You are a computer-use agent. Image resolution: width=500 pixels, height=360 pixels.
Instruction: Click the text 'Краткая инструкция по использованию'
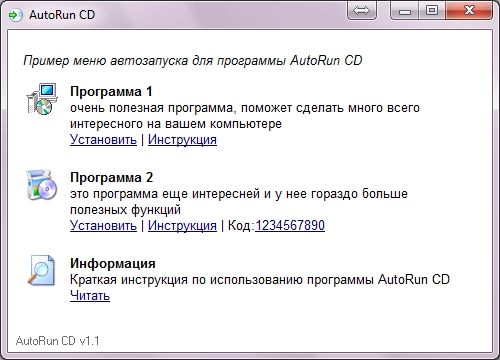[x=186, y=279]
